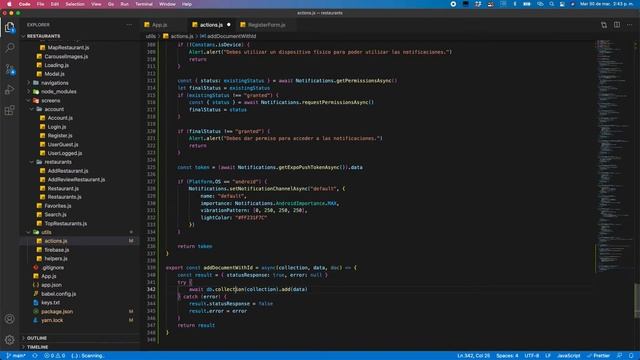Click the open changes compare icon
The height and width of the screenshot is (360, 640).
pos(604,25)
